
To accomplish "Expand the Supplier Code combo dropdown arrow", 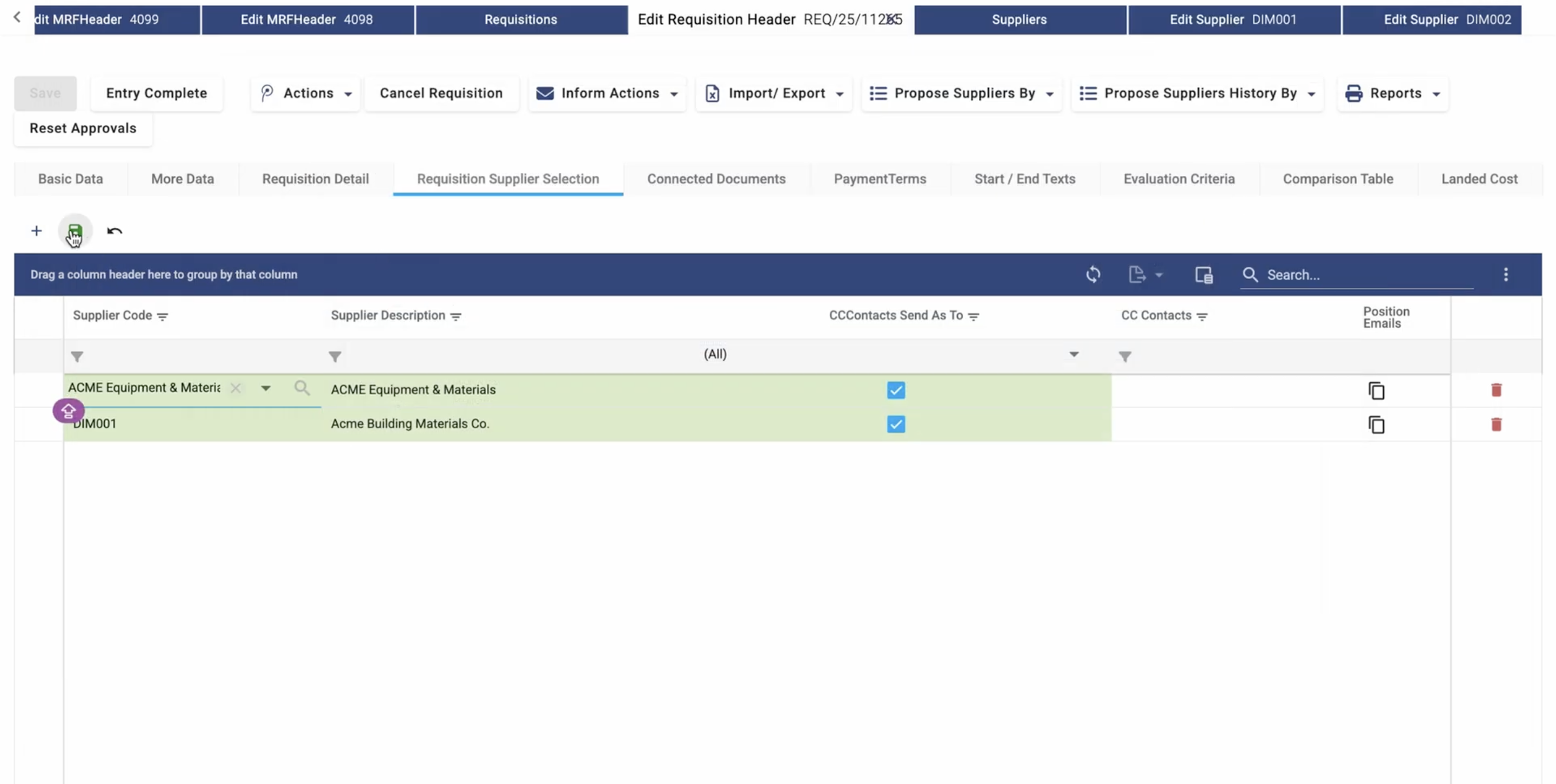I will tap(265, 388).
